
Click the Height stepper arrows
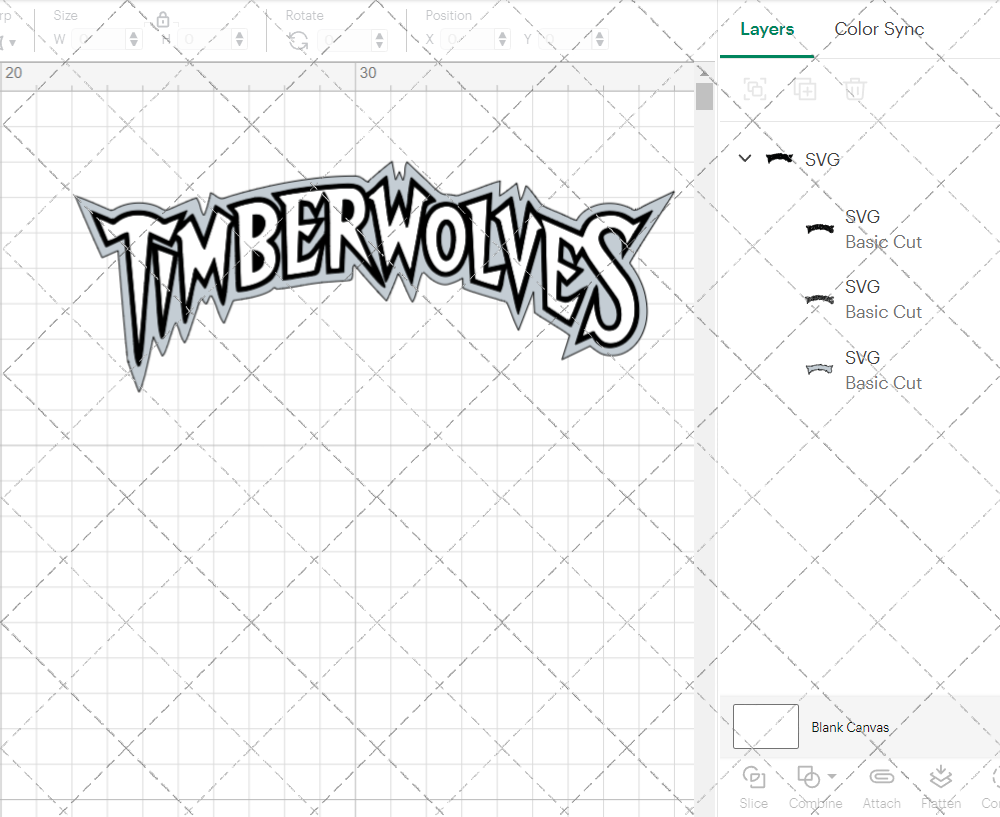(x=239, y=40)
